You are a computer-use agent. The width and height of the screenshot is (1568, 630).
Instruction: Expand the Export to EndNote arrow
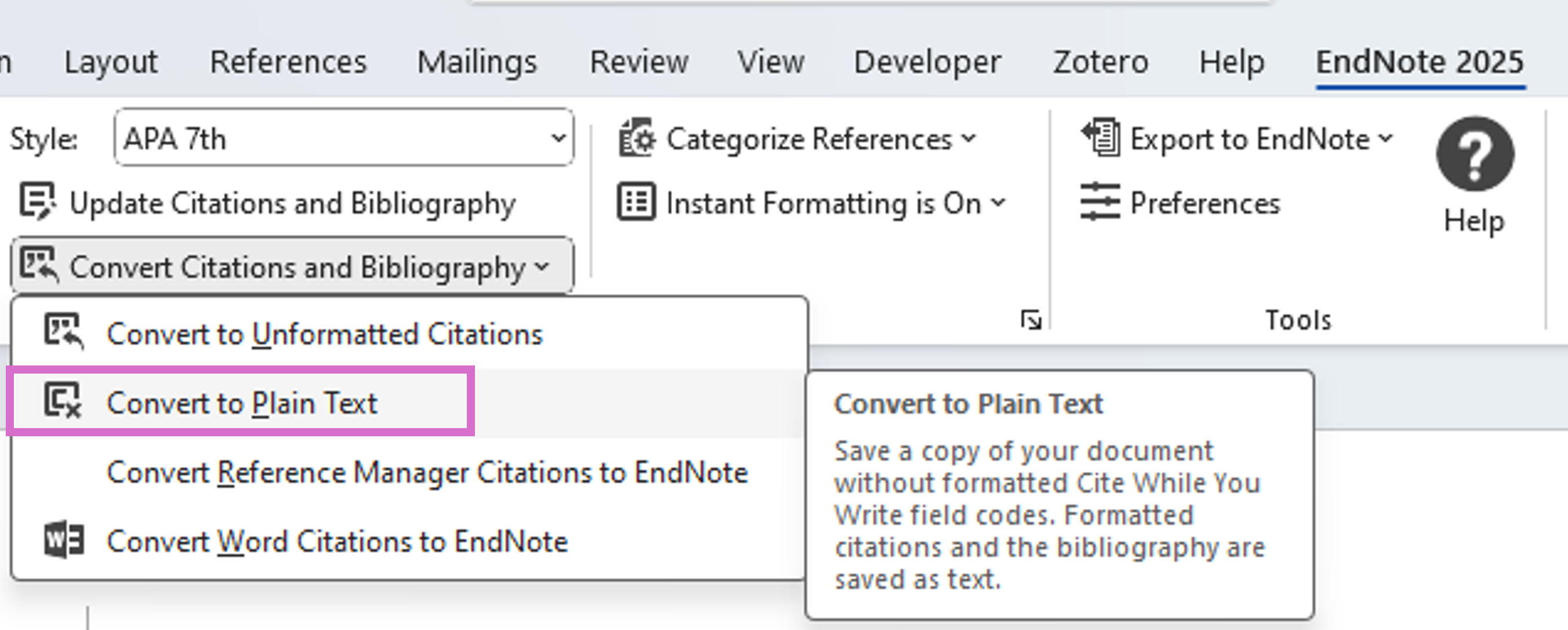[1386, 138]
